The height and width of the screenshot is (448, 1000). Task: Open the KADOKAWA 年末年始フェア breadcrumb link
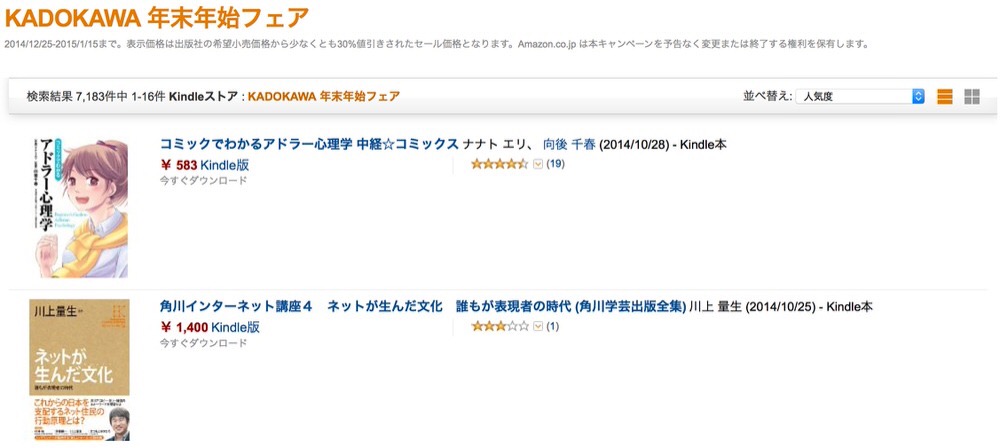pos(324,96)
